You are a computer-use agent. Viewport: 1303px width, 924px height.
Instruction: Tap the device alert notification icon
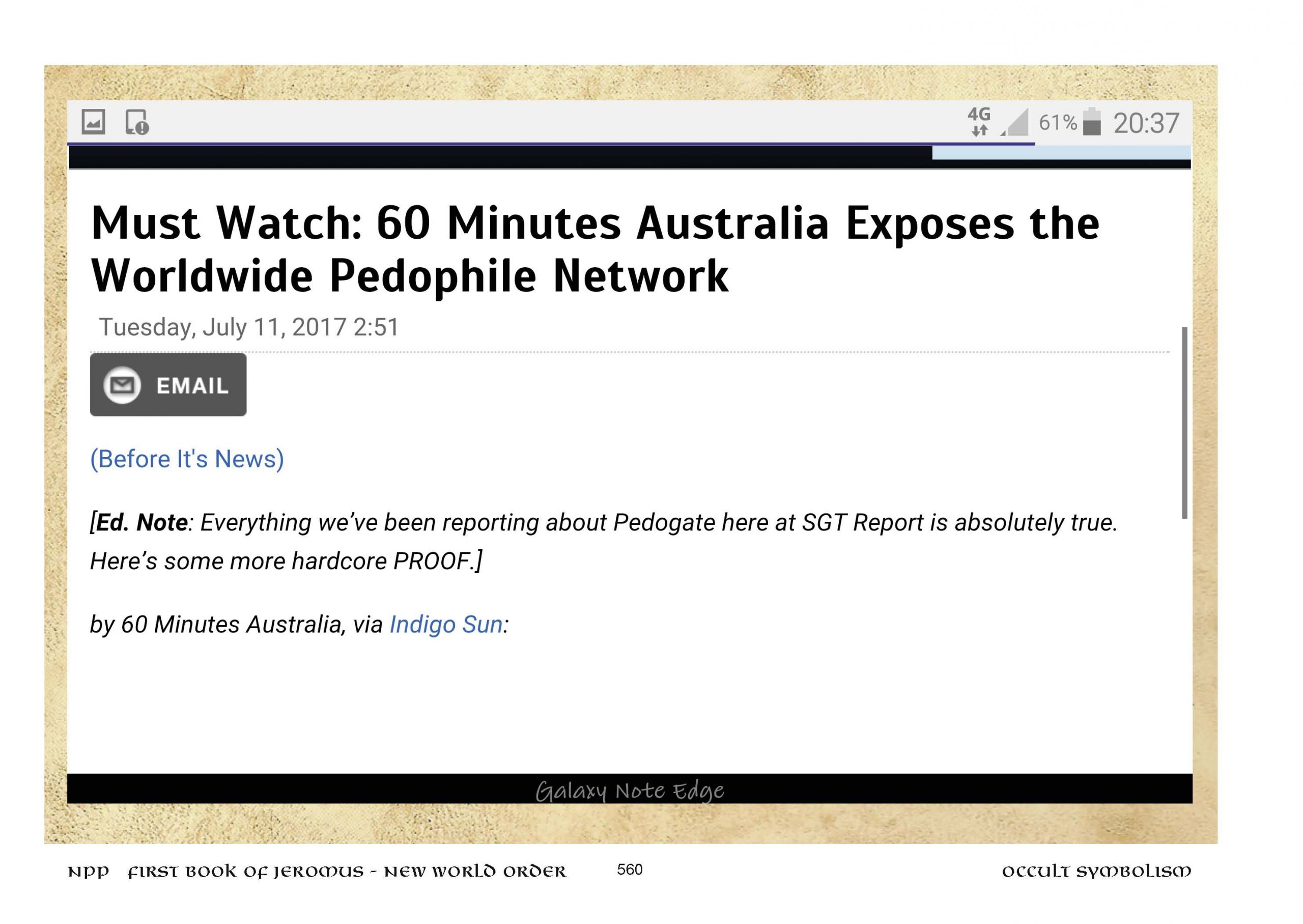tap(136, 122)
